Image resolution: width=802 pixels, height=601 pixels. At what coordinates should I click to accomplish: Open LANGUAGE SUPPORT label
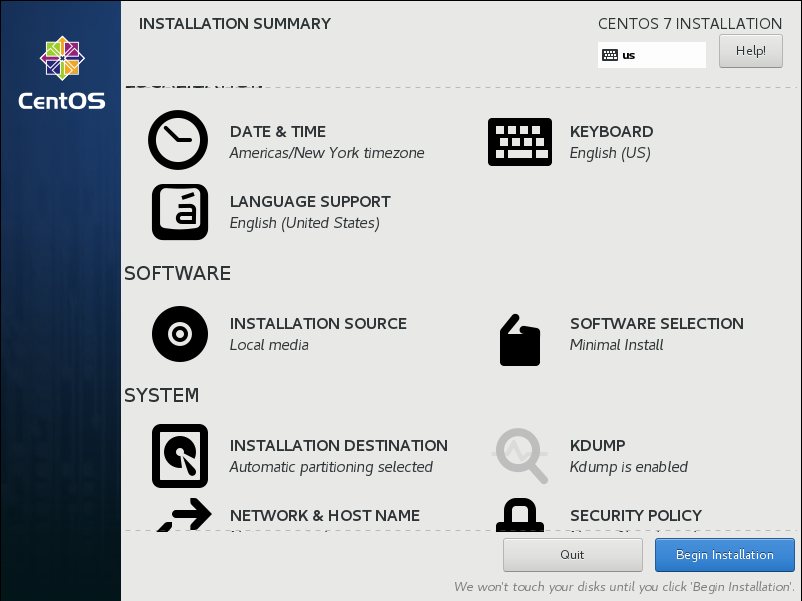[310, 202]
